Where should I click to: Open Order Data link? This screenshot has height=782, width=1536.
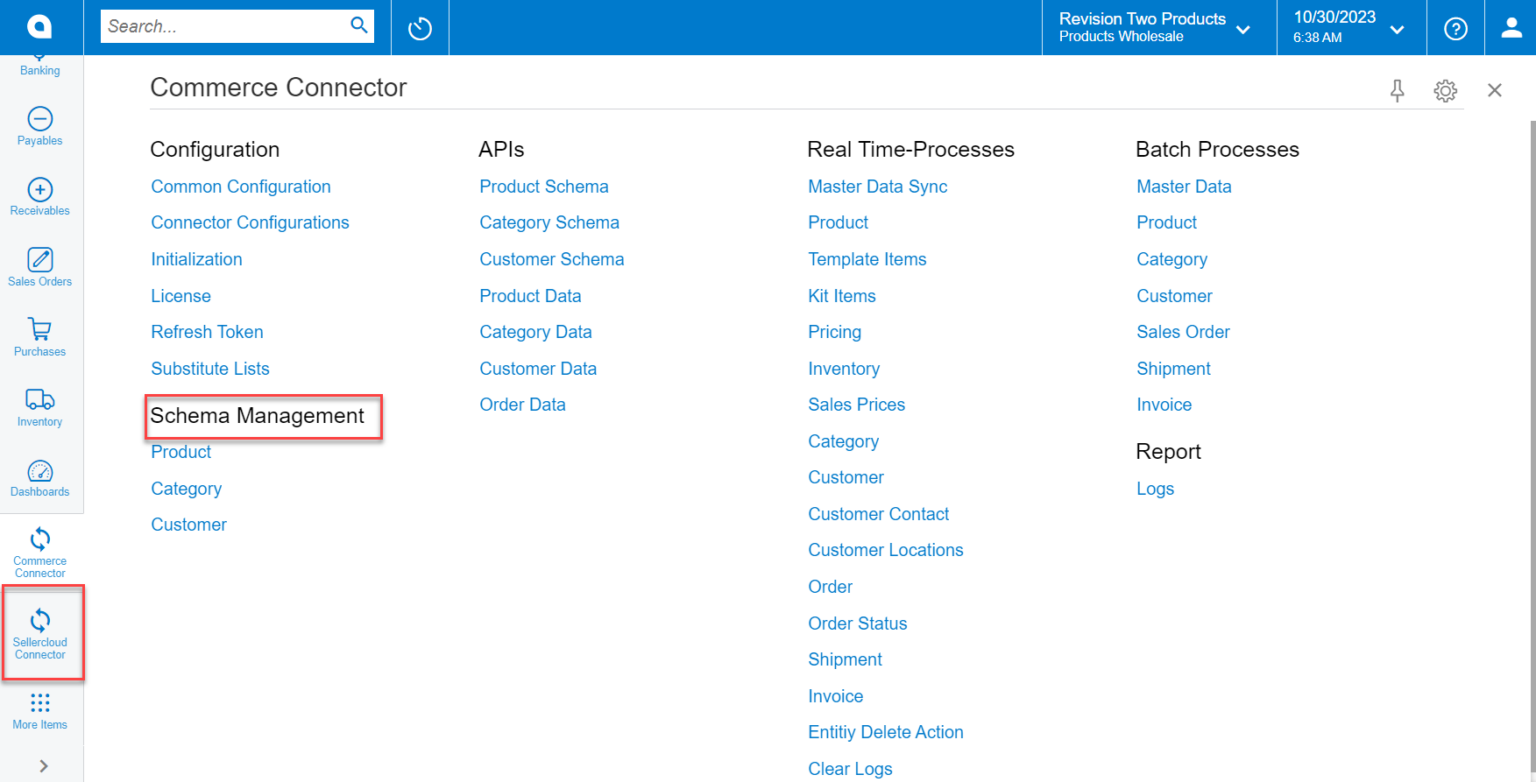pyautogui.click(x=523, y=405)
